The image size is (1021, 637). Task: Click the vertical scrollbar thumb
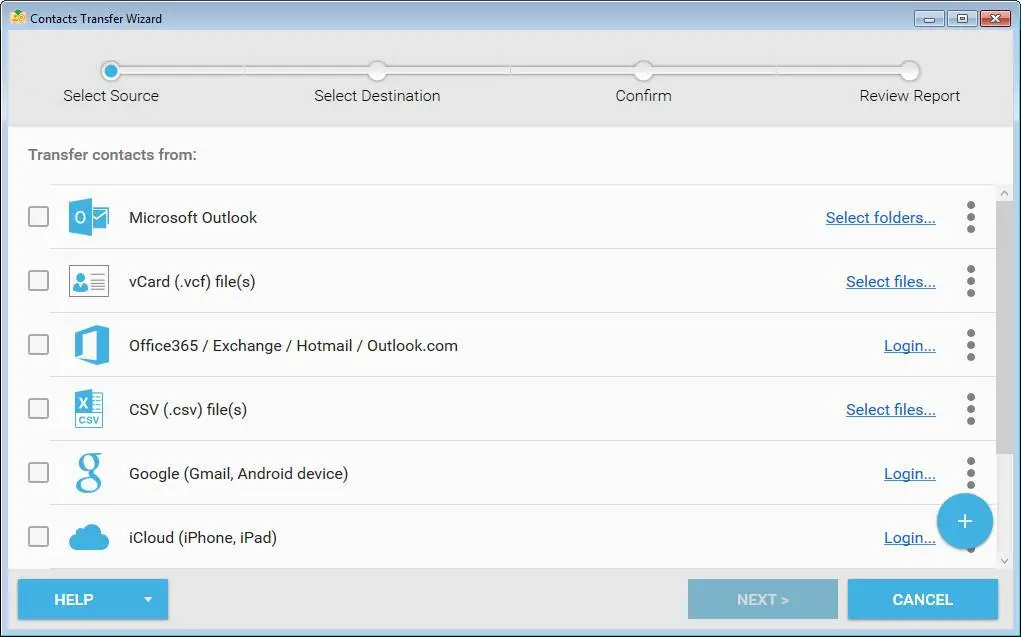pos(1004,328)
